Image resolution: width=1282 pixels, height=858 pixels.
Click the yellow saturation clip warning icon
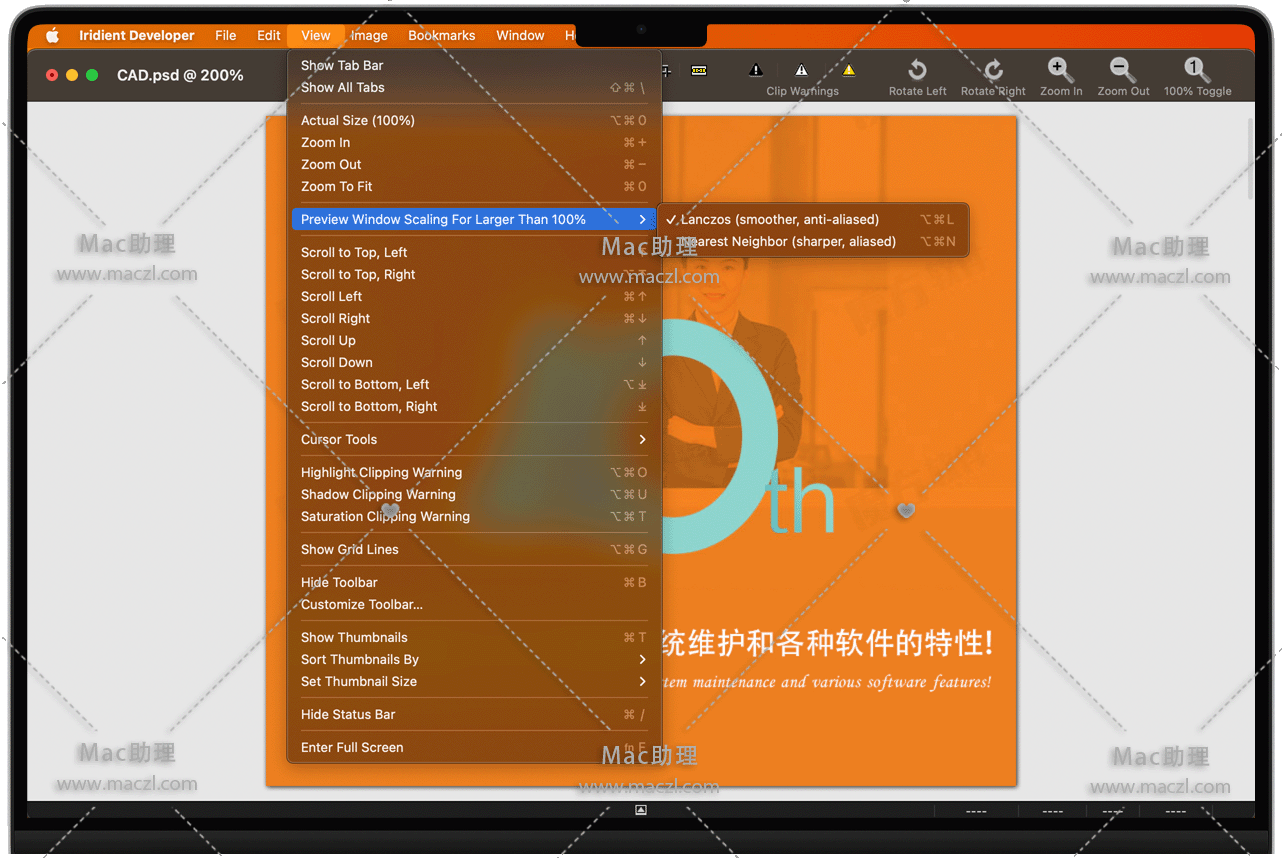[x=848, y=70]
